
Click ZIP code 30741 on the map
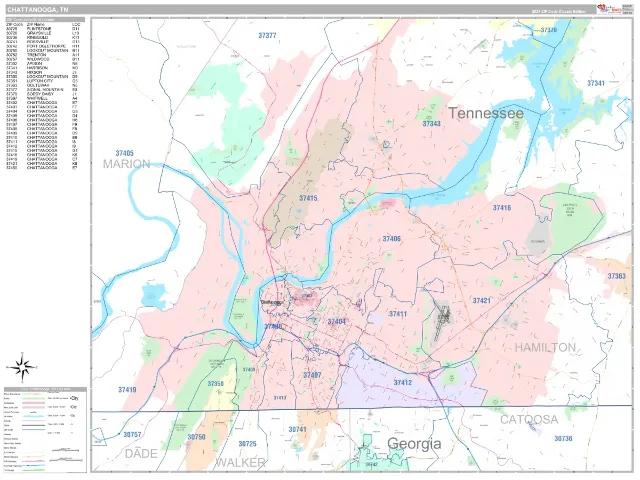(x=298, y=429)
